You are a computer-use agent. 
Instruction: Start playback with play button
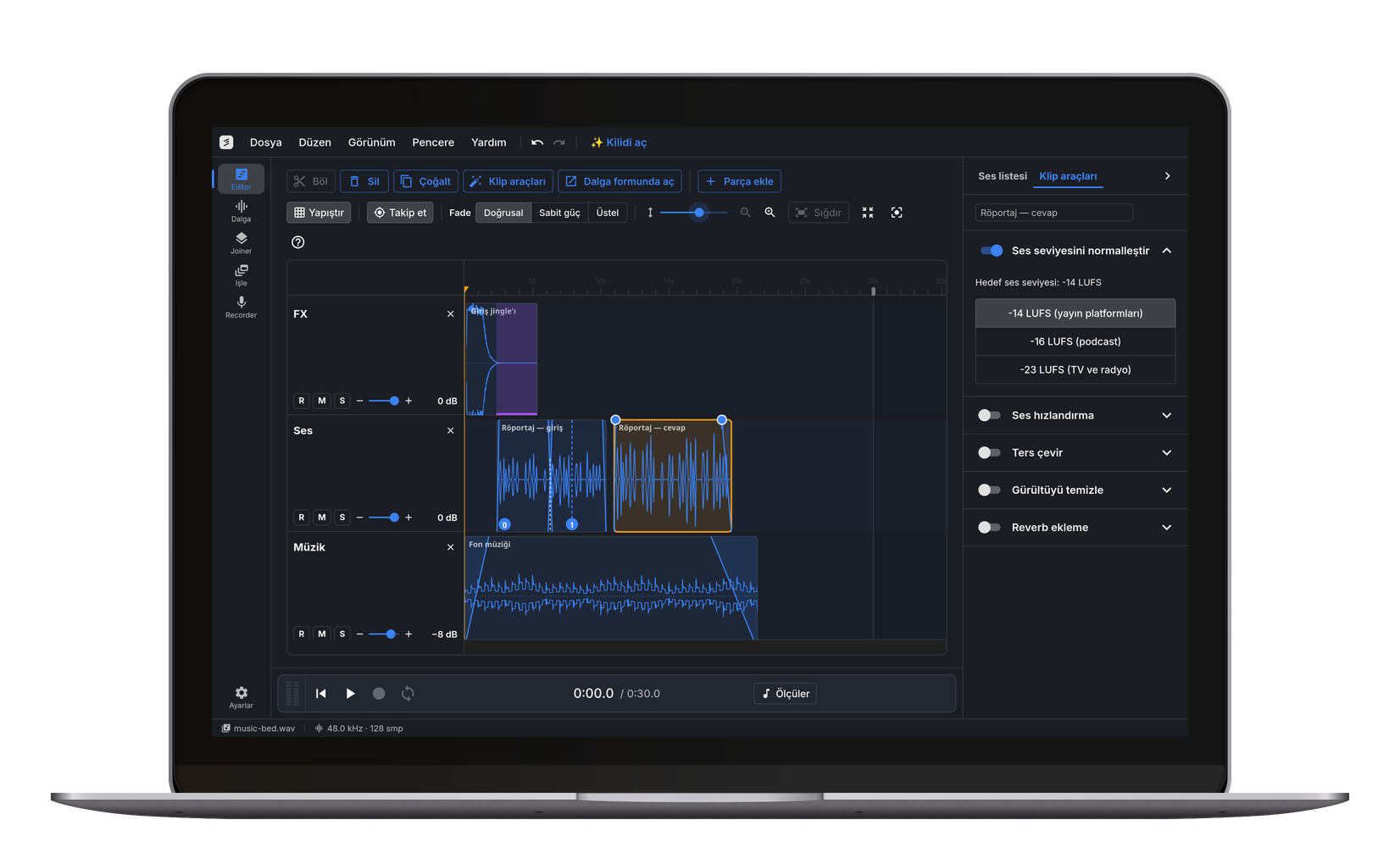click(350, 694)
